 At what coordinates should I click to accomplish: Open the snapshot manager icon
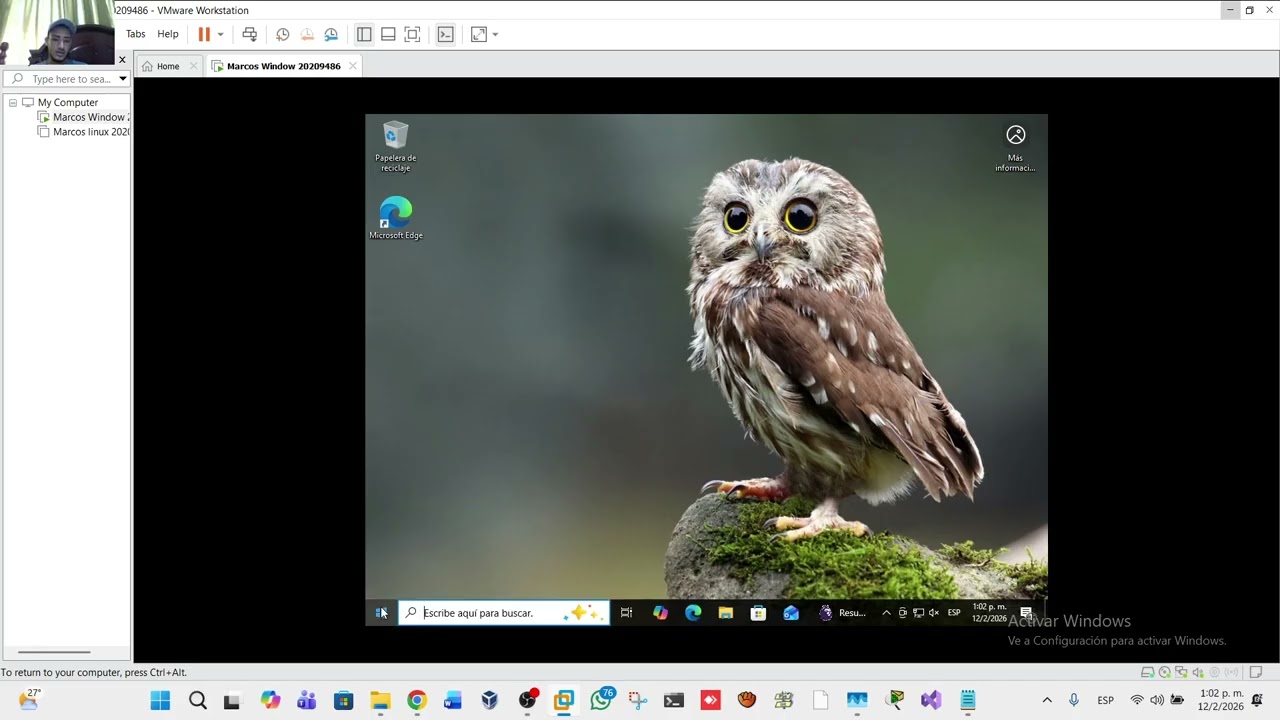point(331,34)
